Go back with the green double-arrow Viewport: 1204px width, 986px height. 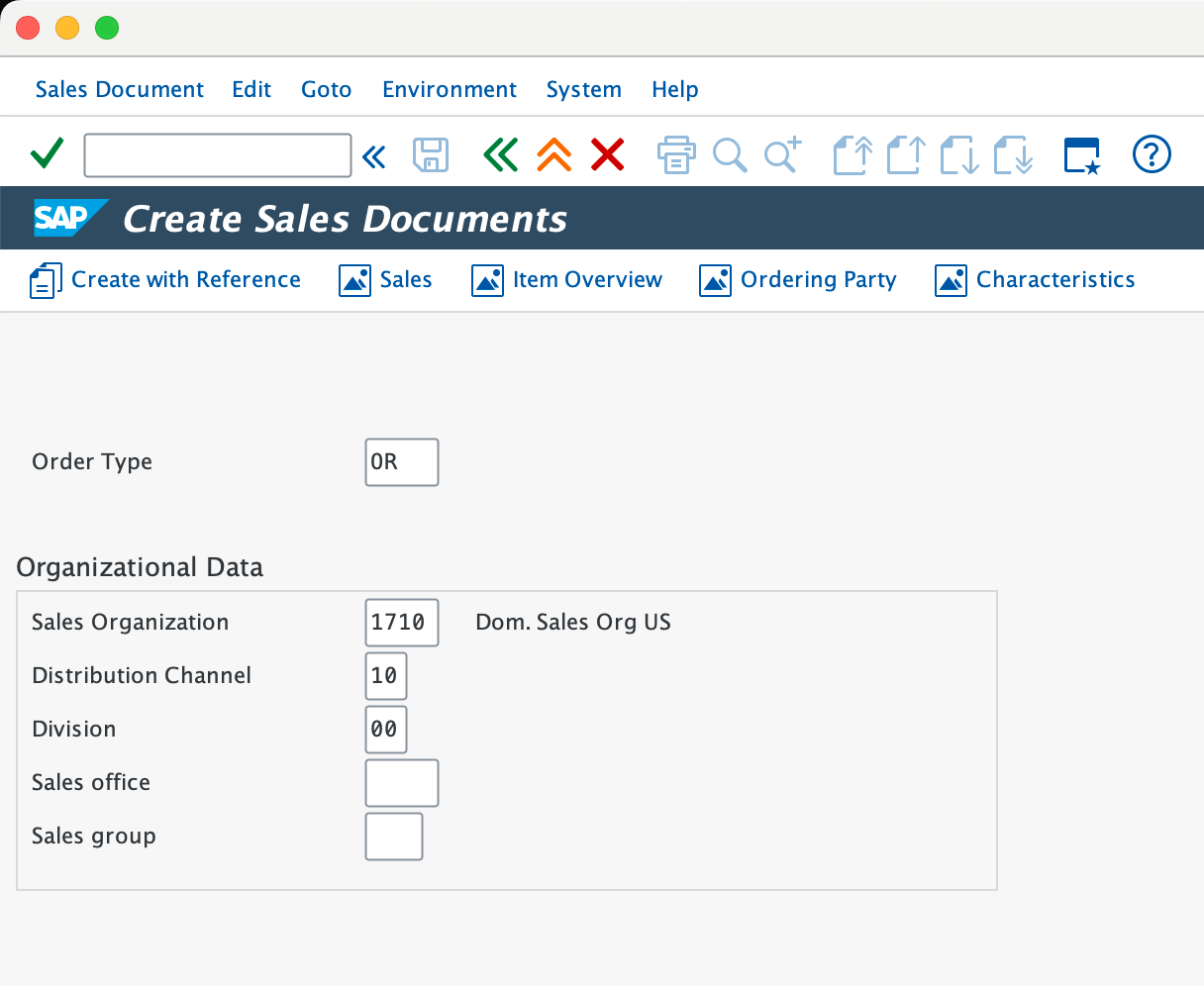(501, 154)
